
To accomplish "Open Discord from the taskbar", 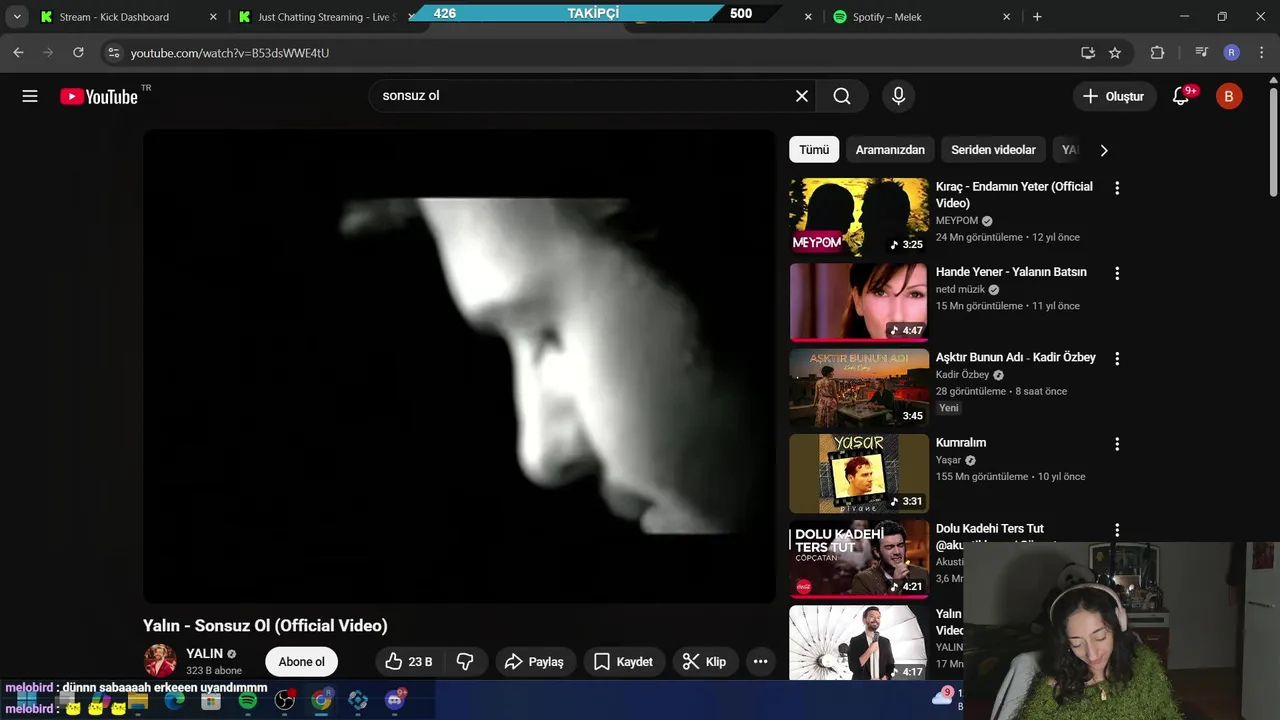I will pyautogui.click(x=395, y=701).
